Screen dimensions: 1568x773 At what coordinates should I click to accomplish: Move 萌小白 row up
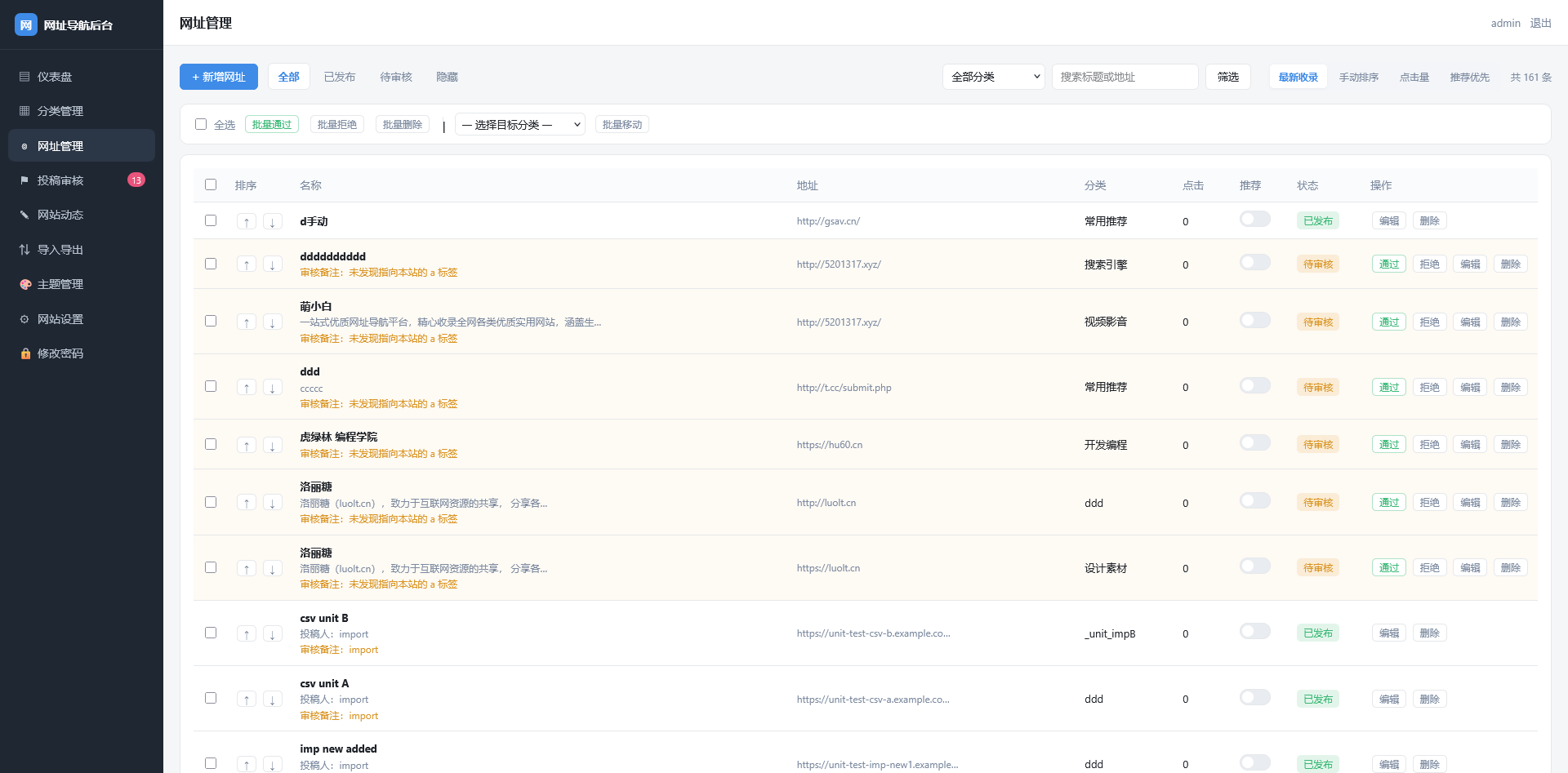tap(247, 322)
